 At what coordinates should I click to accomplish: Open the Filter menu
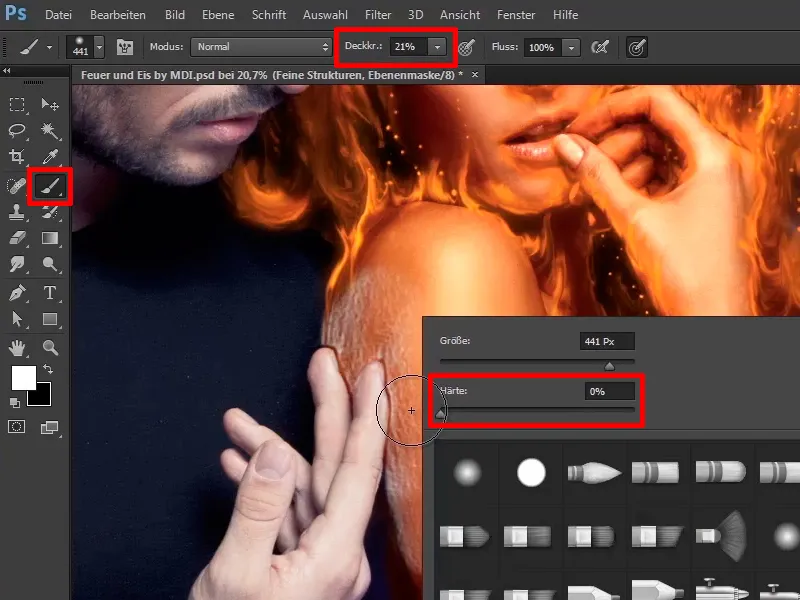coord(378,15)
